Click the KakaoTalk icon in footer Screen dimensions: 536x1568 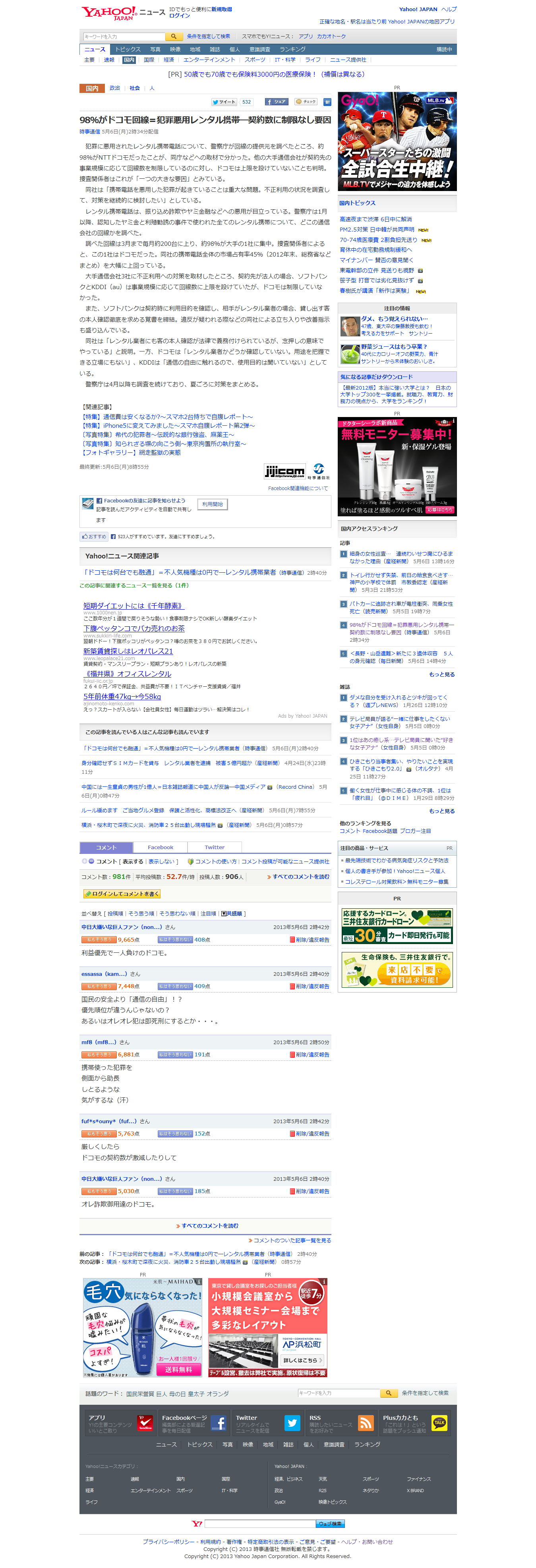(439, 1423)
